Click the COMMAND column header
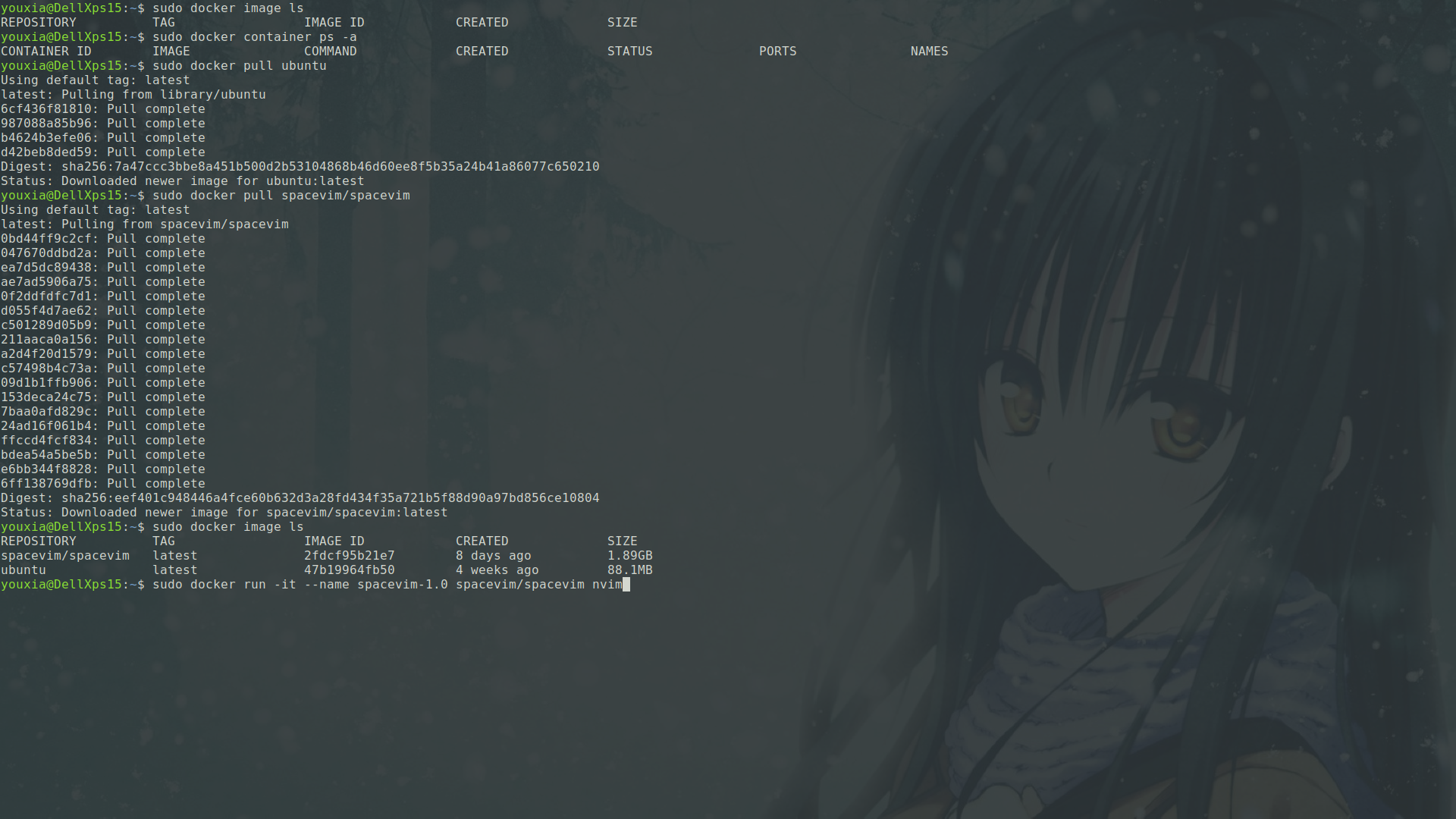 (331, 52)
